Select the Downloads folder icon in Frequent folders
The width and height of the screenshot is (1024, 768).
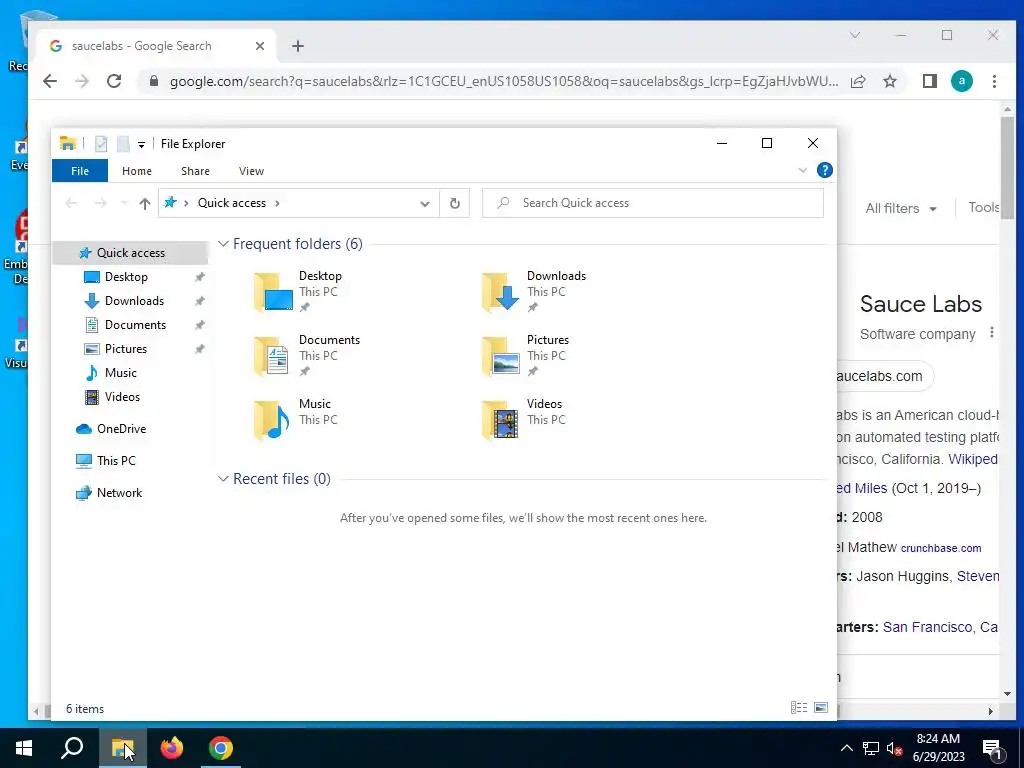pos(501,291)
